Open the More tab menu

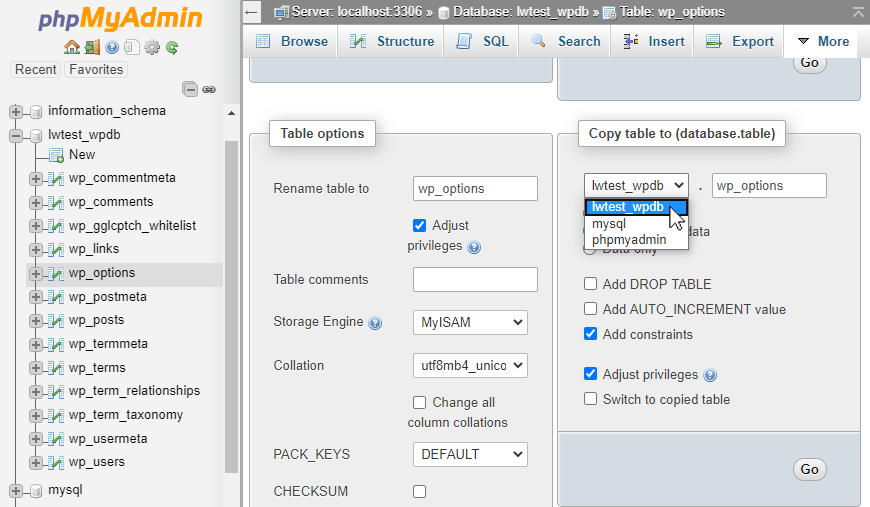[x=822, y=41]
